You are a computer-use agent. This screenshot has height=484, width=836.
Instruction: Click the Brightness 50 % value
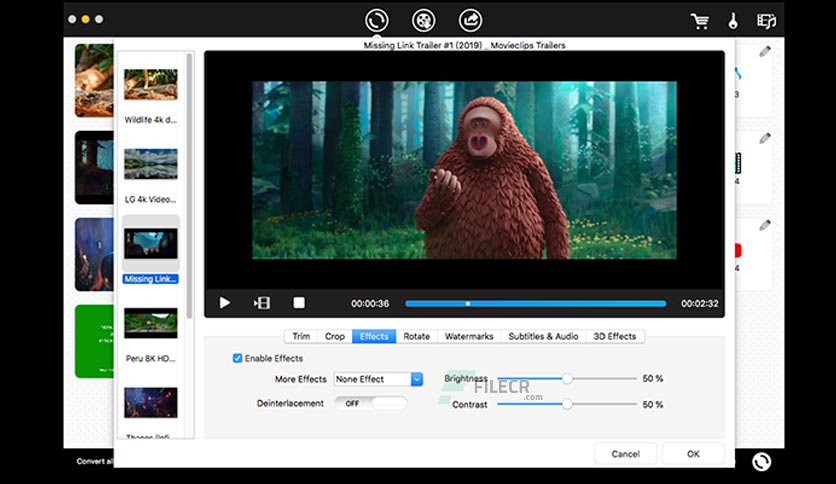click(x=653, y=378)
